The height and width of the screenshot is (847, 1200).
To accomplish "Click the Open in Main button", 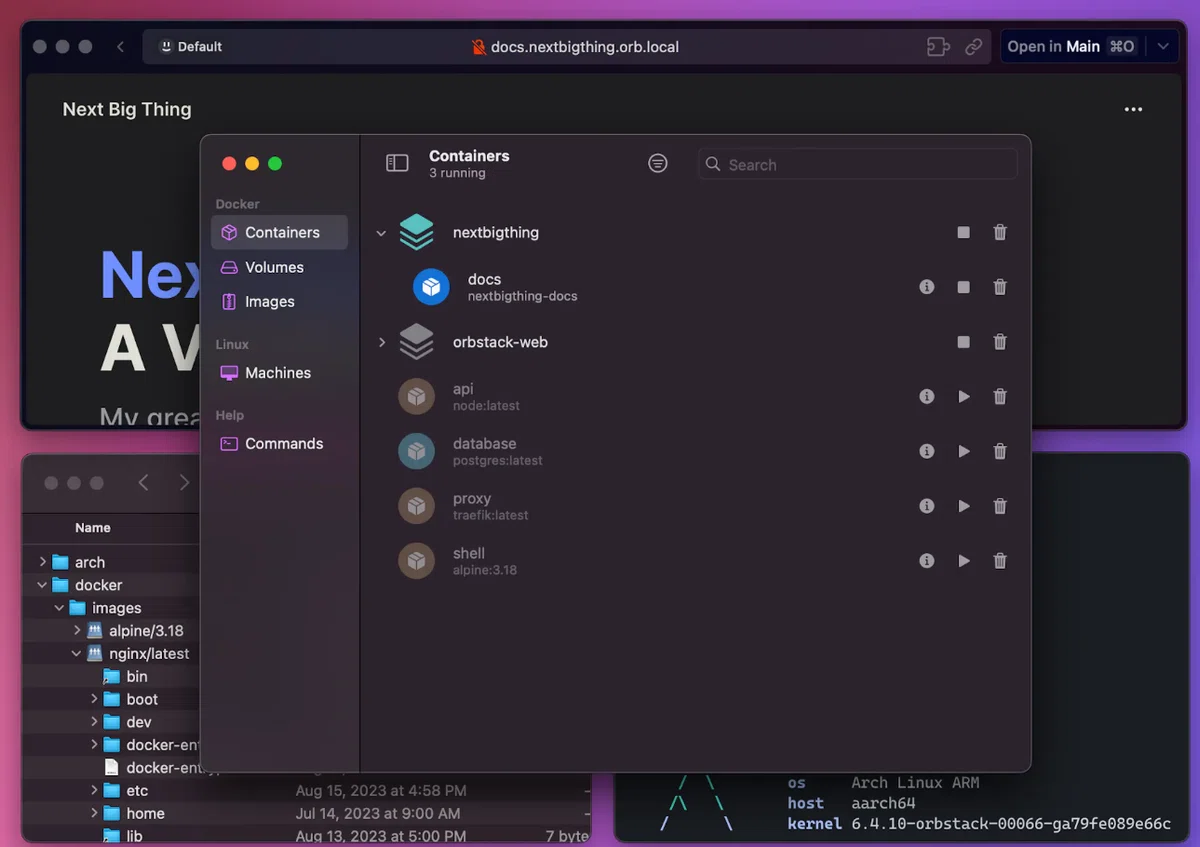I will (1071, 46).
